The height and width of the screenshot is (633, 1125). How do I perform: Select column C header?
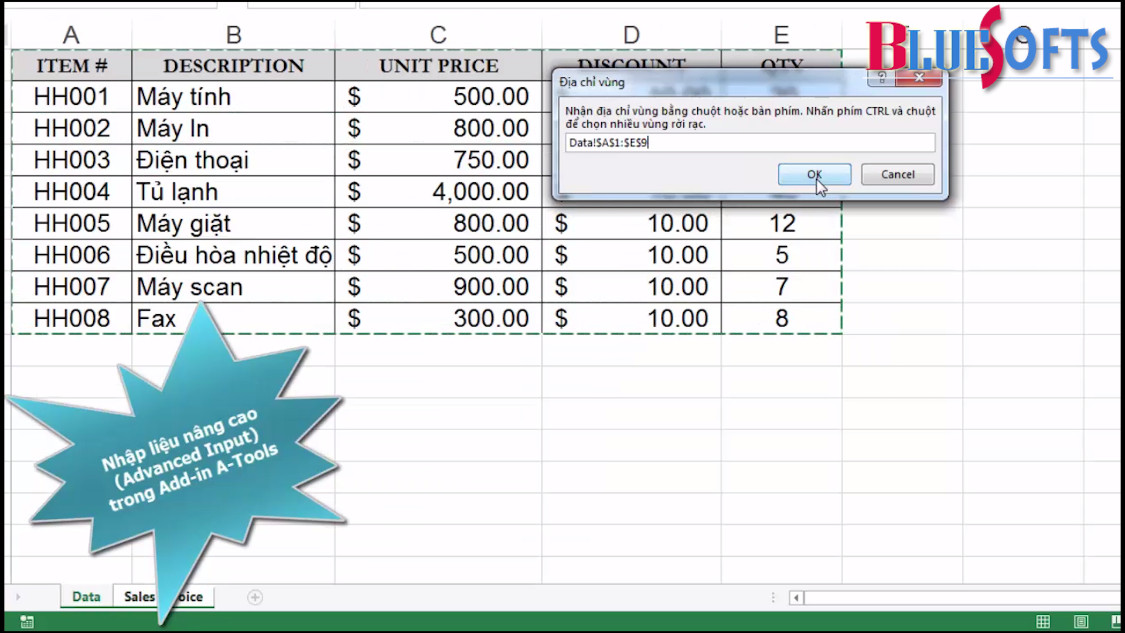[x=438, y=36]
